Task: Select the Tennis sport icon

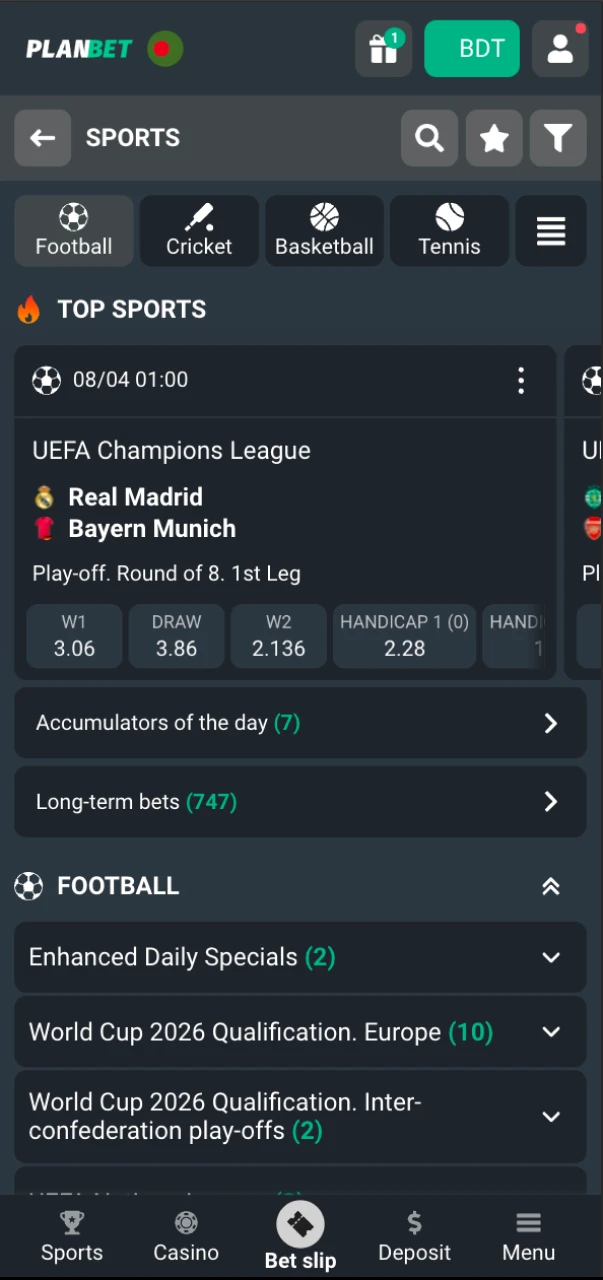Action: (x=449, y=231)
